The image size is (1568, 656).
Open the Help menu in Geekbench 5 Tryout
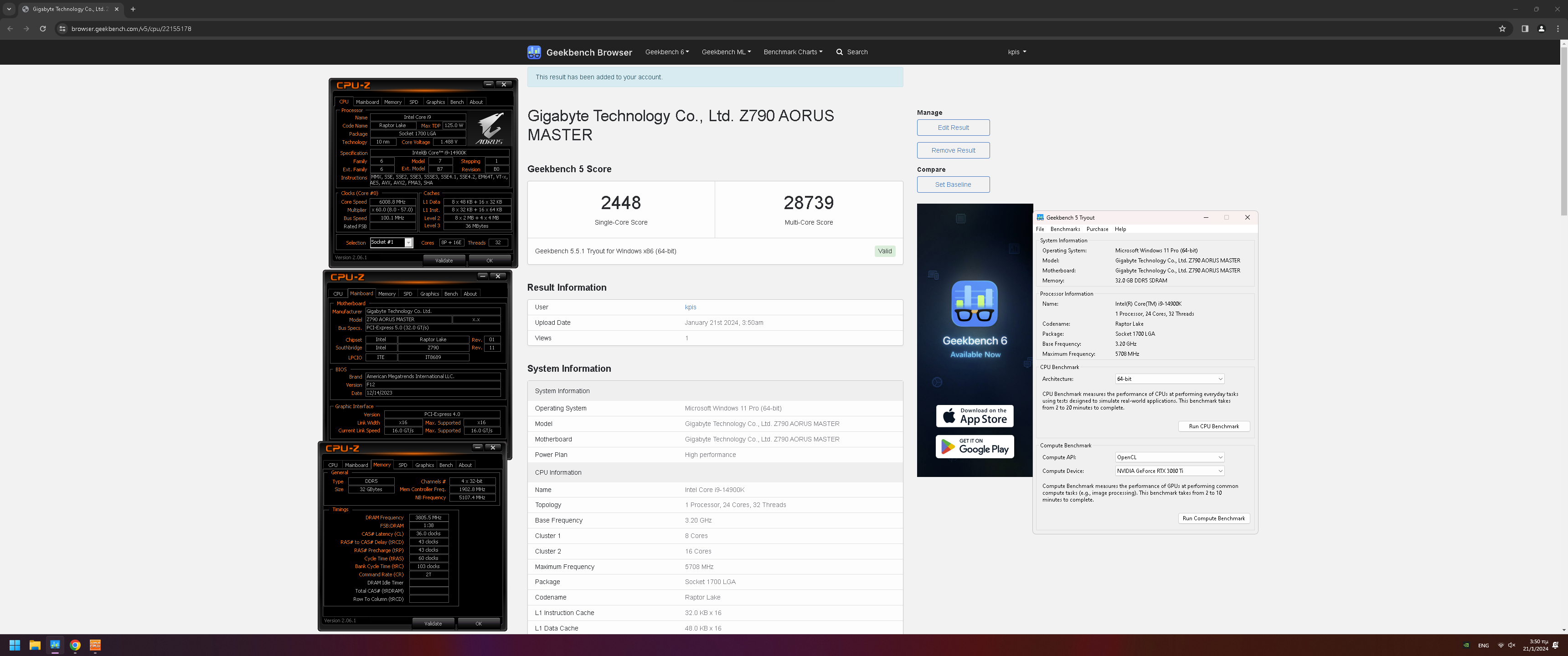(1120, 230)
